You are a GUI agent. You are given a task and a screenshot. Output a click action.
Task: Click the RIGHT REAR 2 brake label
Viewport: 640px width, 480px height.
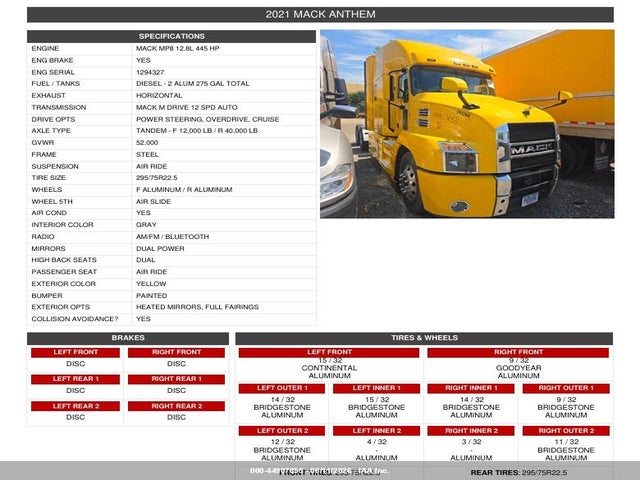tap(176, 406)
